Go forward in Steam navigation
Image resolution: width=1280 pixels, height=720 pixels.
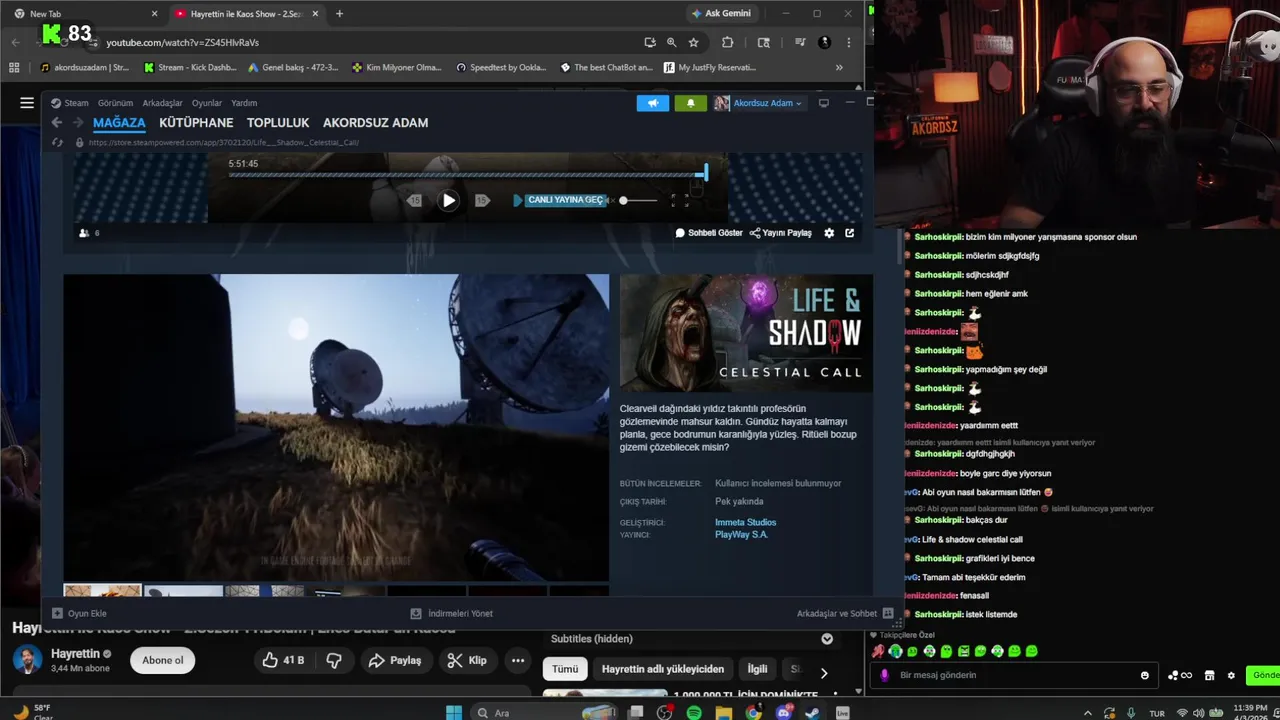point(77,122)
